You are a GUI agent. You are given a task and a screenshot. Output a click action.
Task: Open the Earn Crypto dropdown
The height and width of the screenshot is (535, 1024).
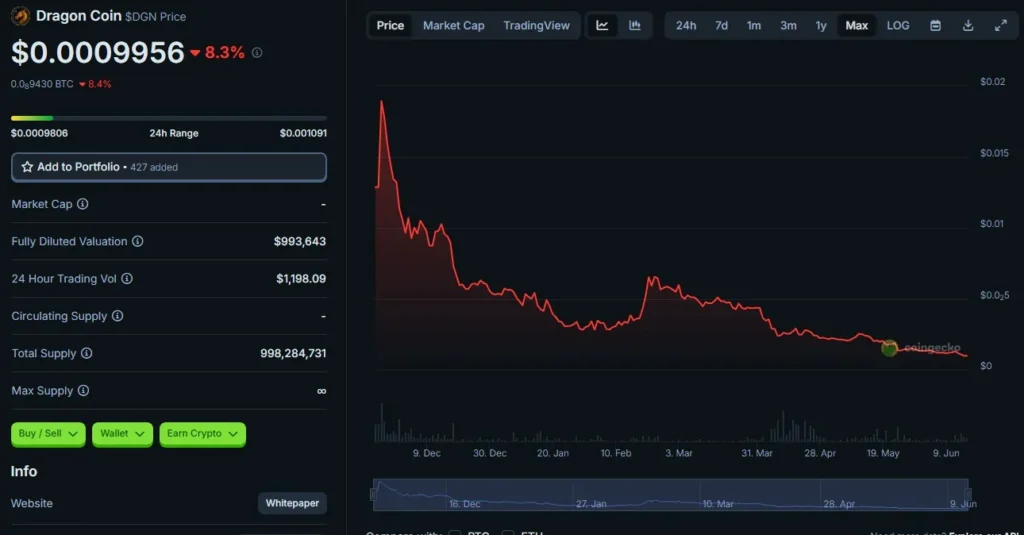202,434
